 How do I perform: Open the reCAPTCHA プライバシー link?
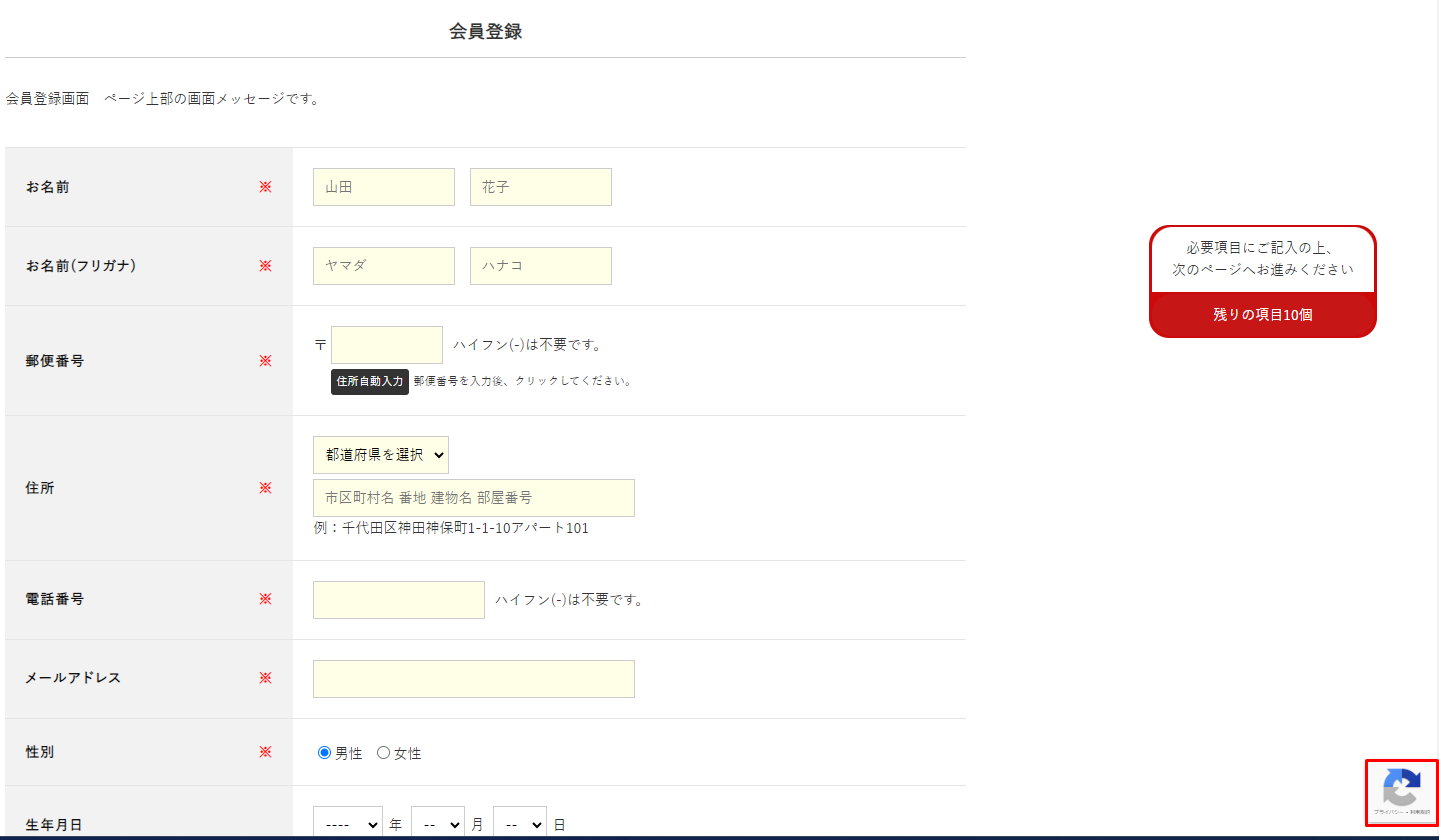click(x=1388, y=813)
